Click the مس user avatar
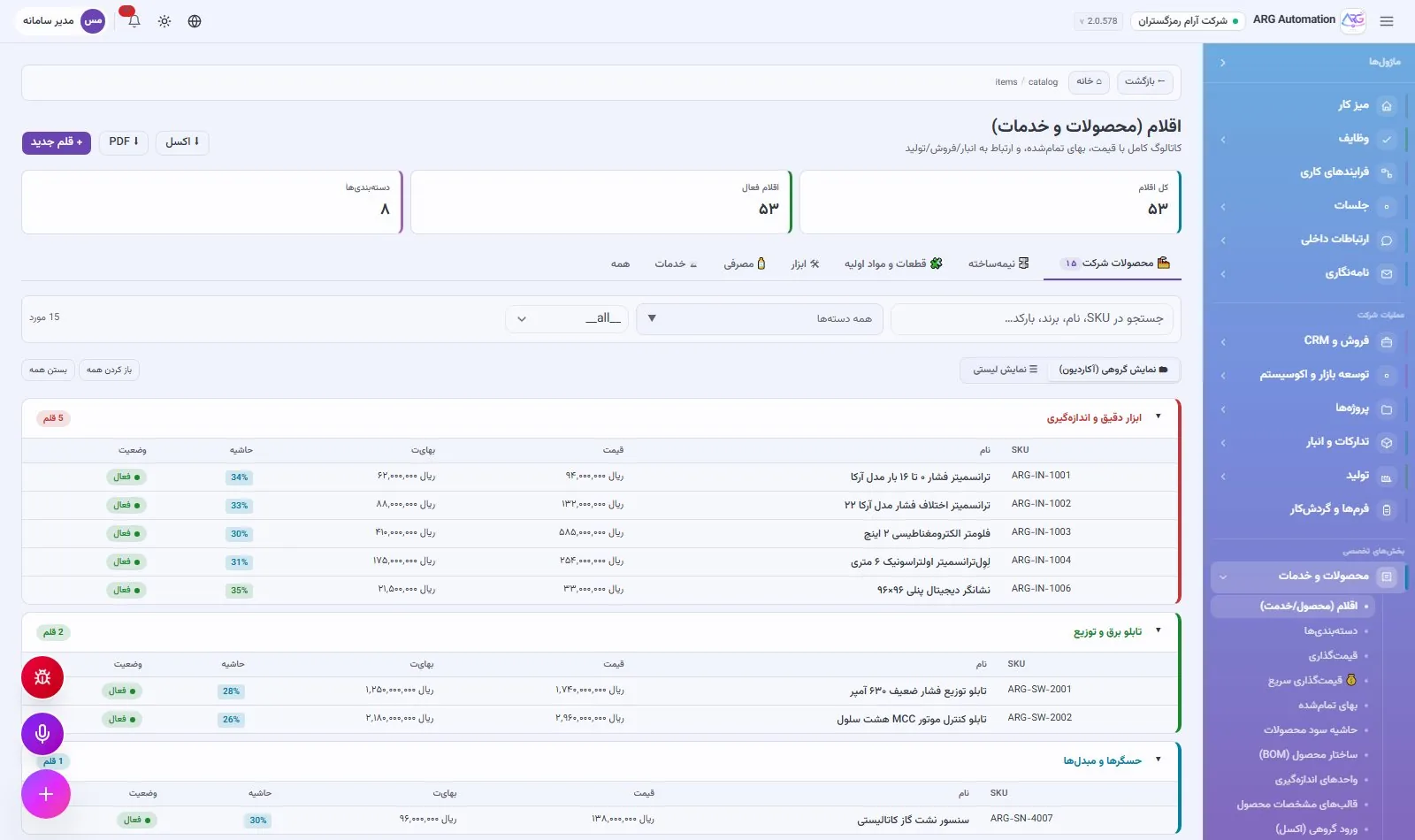Viewport: 1415px width, 840px height. coord(93,21)
